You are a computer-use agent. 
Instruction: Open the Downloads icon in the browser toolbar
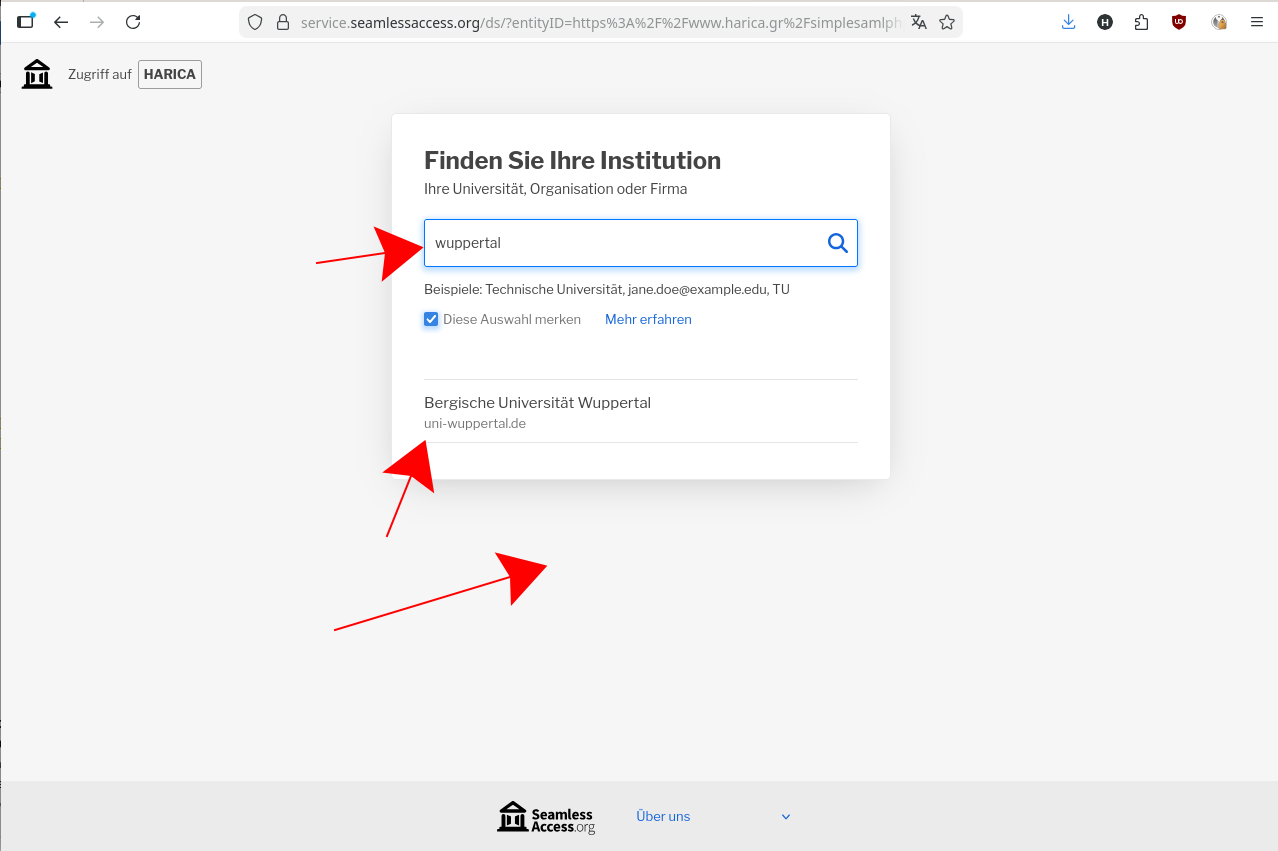coord(1068,21)
